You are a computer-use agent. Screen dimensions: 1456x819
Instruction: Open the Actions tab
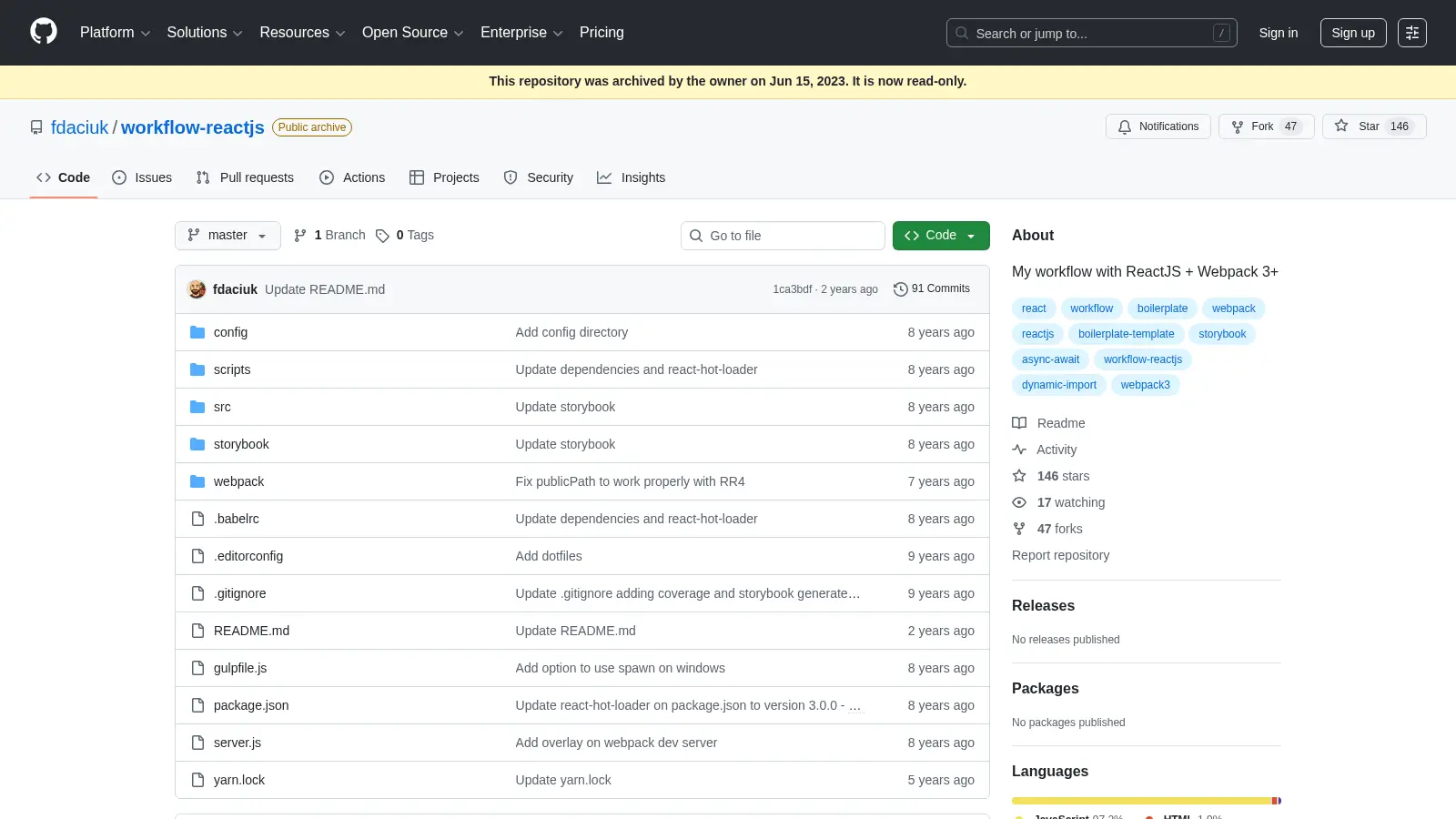tap(352, 177)
